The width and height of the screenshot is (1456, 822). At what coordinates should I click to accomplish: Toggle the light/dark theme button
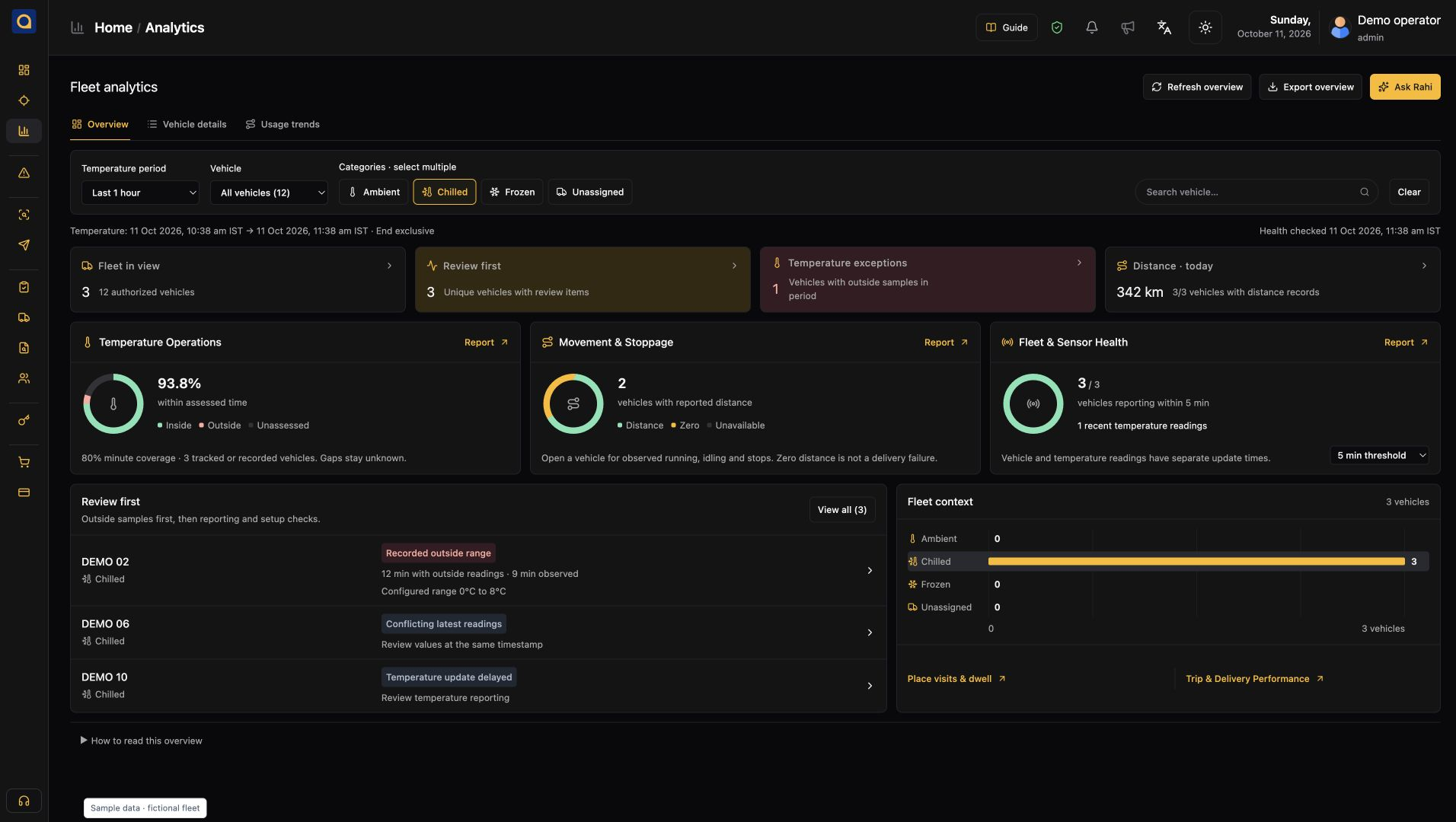[1205, 27]
